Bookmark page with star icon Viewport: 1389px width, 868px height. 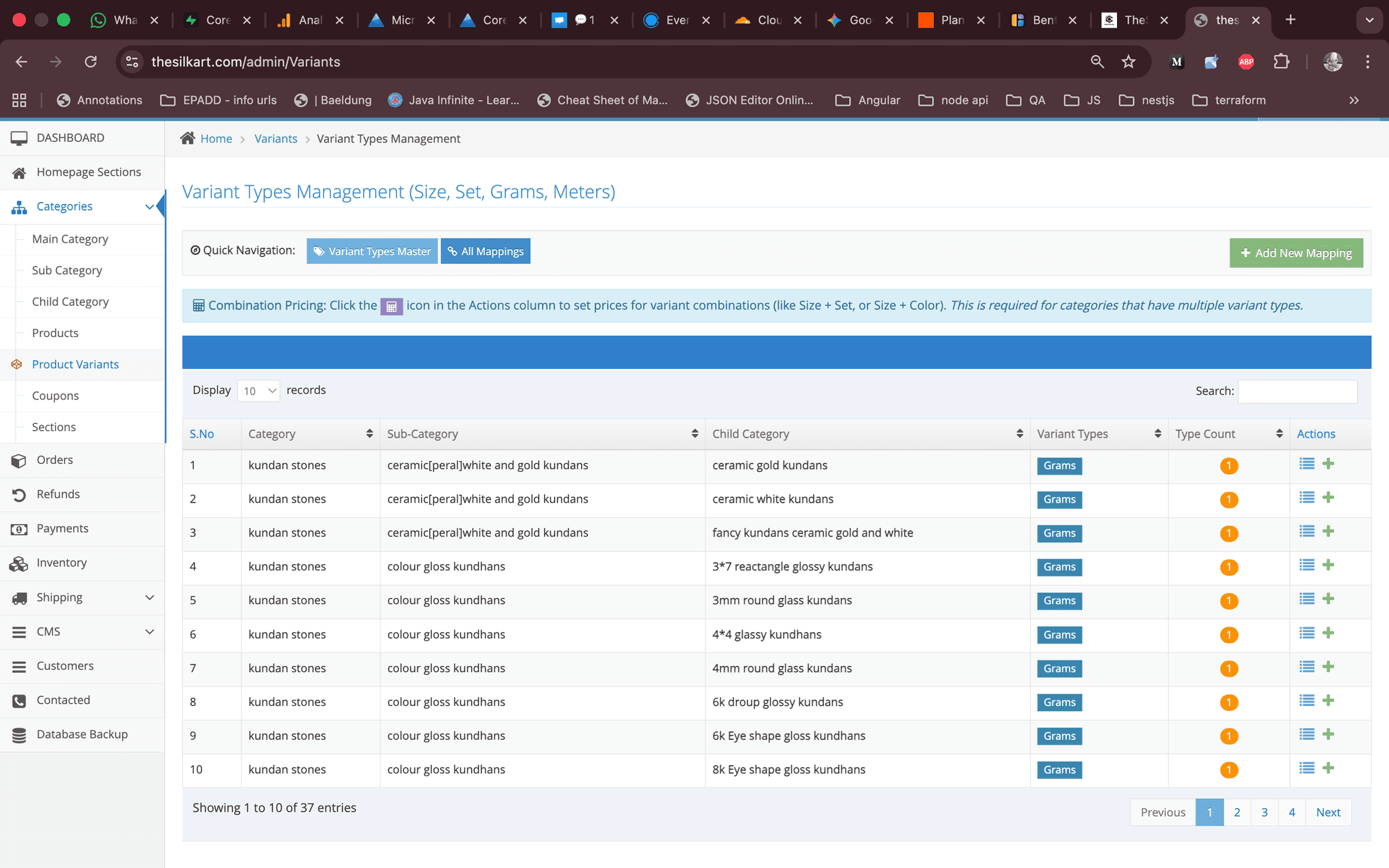pos(1129,62)
